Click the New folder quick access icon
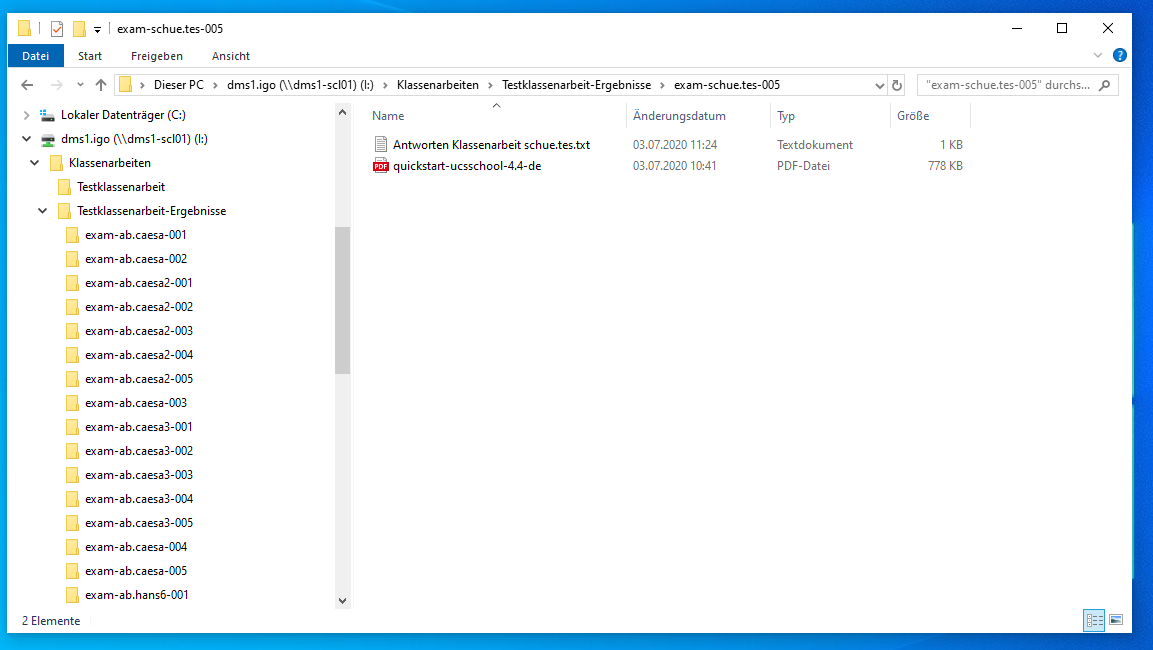This screenshot has height=650, width=1153. (x=79, y=29)
